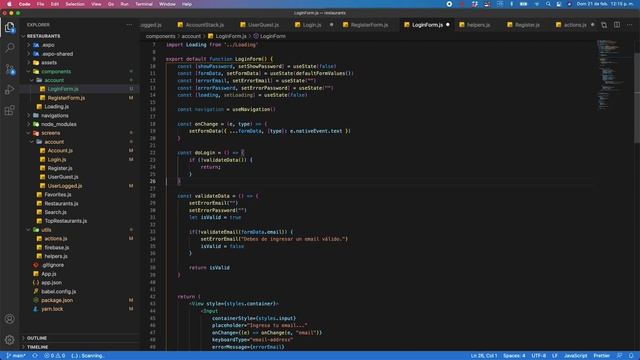Open TopRestaurants.js in the explorer
This screenshot has width=640, height=360.
[65, 221]
